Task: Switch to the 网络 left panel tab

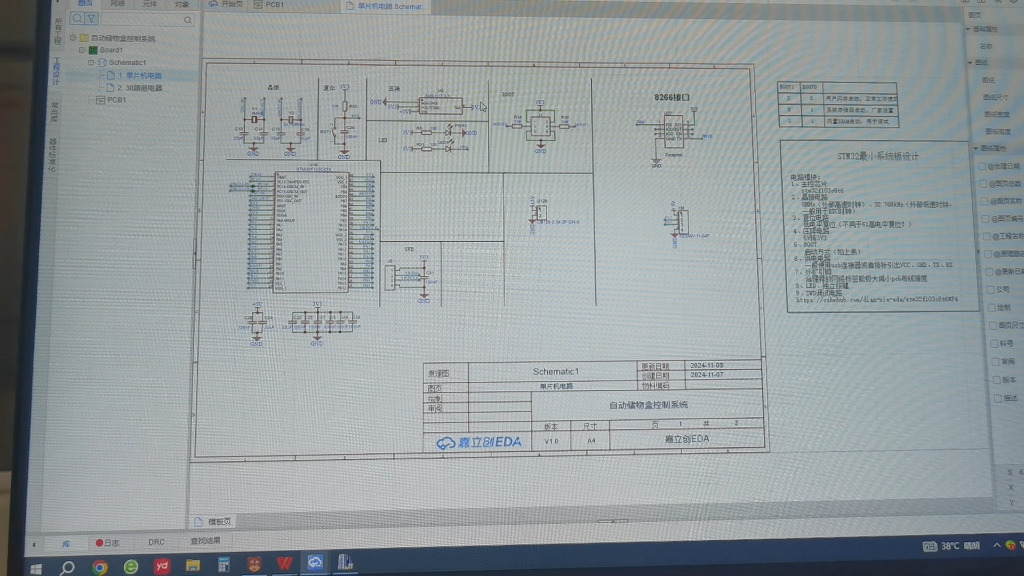Action: tap(118, 3)
